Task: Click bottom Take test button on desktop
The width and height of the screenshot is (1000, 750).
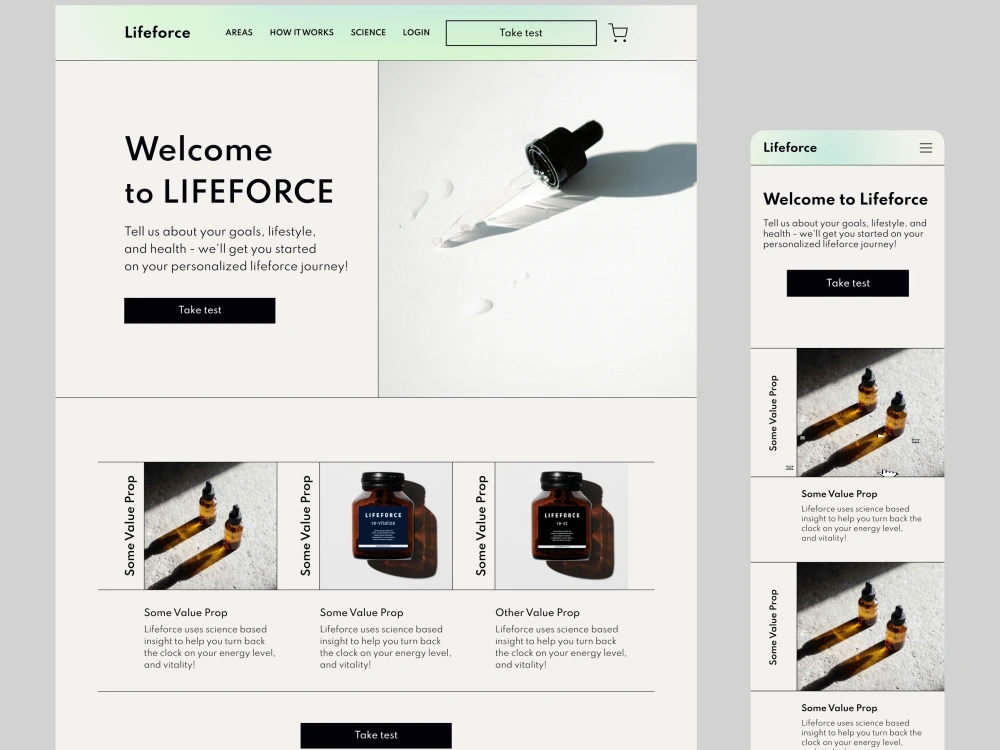Action: 376,735
